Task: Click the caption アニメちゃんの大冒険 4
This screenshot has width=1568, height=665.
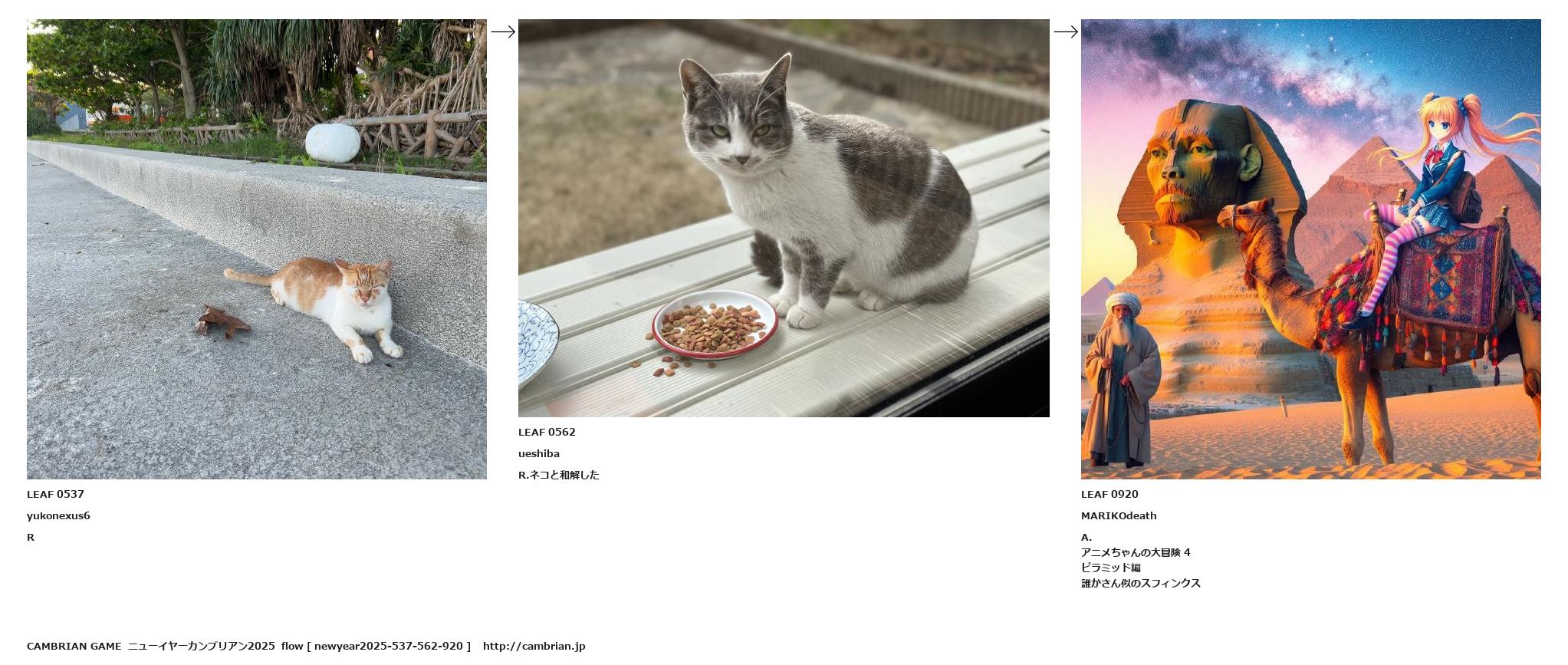Action: [1136, 552]
